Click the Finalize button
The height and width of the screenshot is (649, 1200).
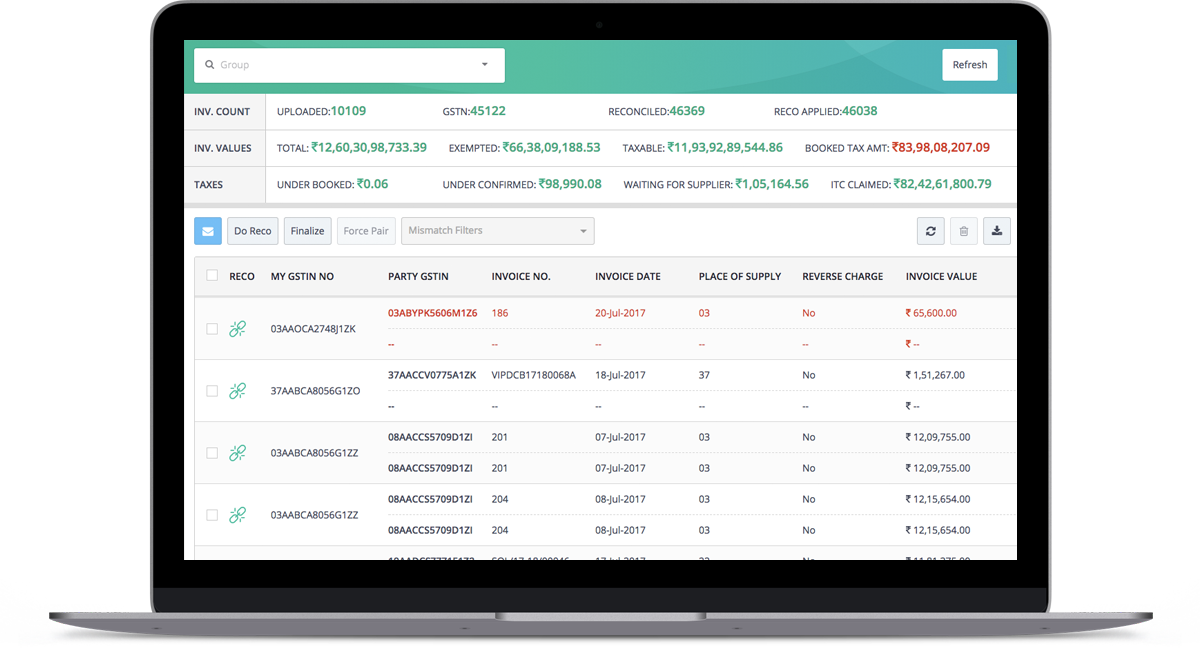coord(308,231)
